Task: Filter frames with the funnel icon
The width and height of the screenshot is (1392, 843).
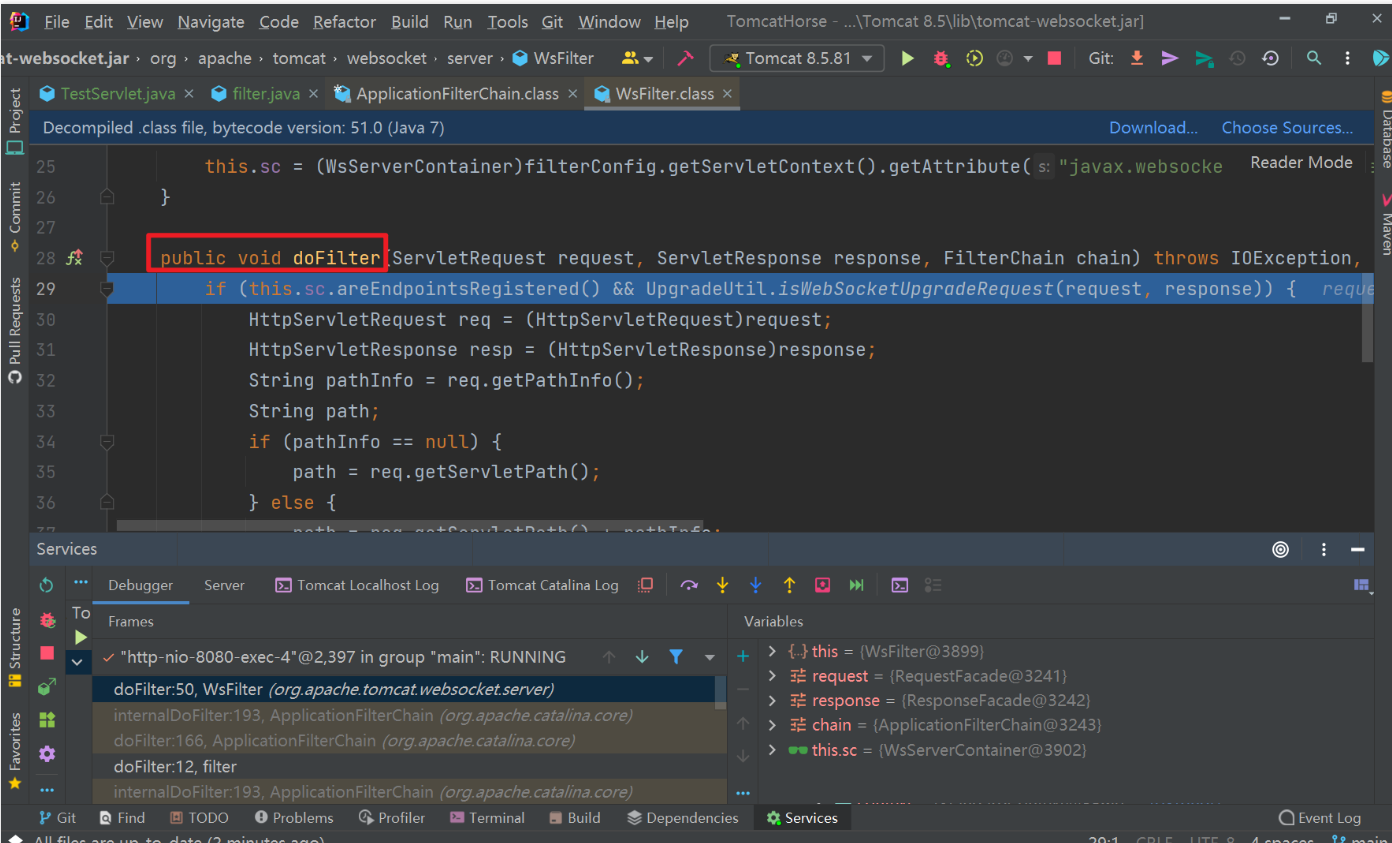Action: point(676,657)
